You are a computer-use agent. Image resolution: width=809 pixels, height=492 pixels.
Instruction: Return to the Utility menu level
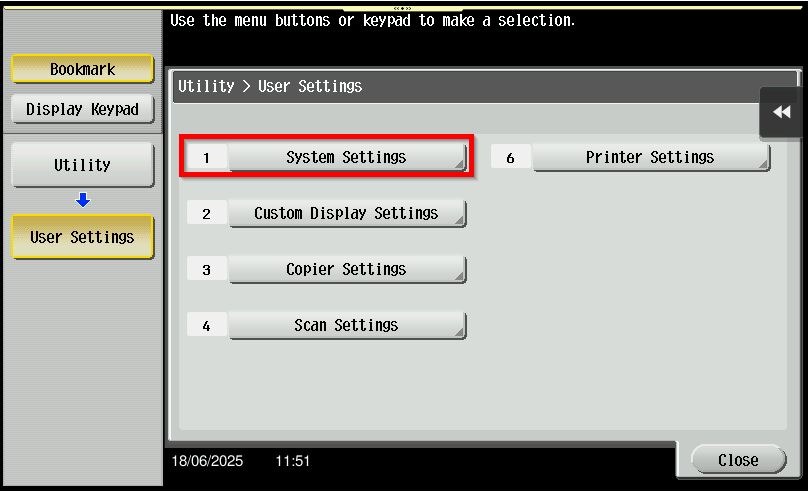tap(83, 165)
